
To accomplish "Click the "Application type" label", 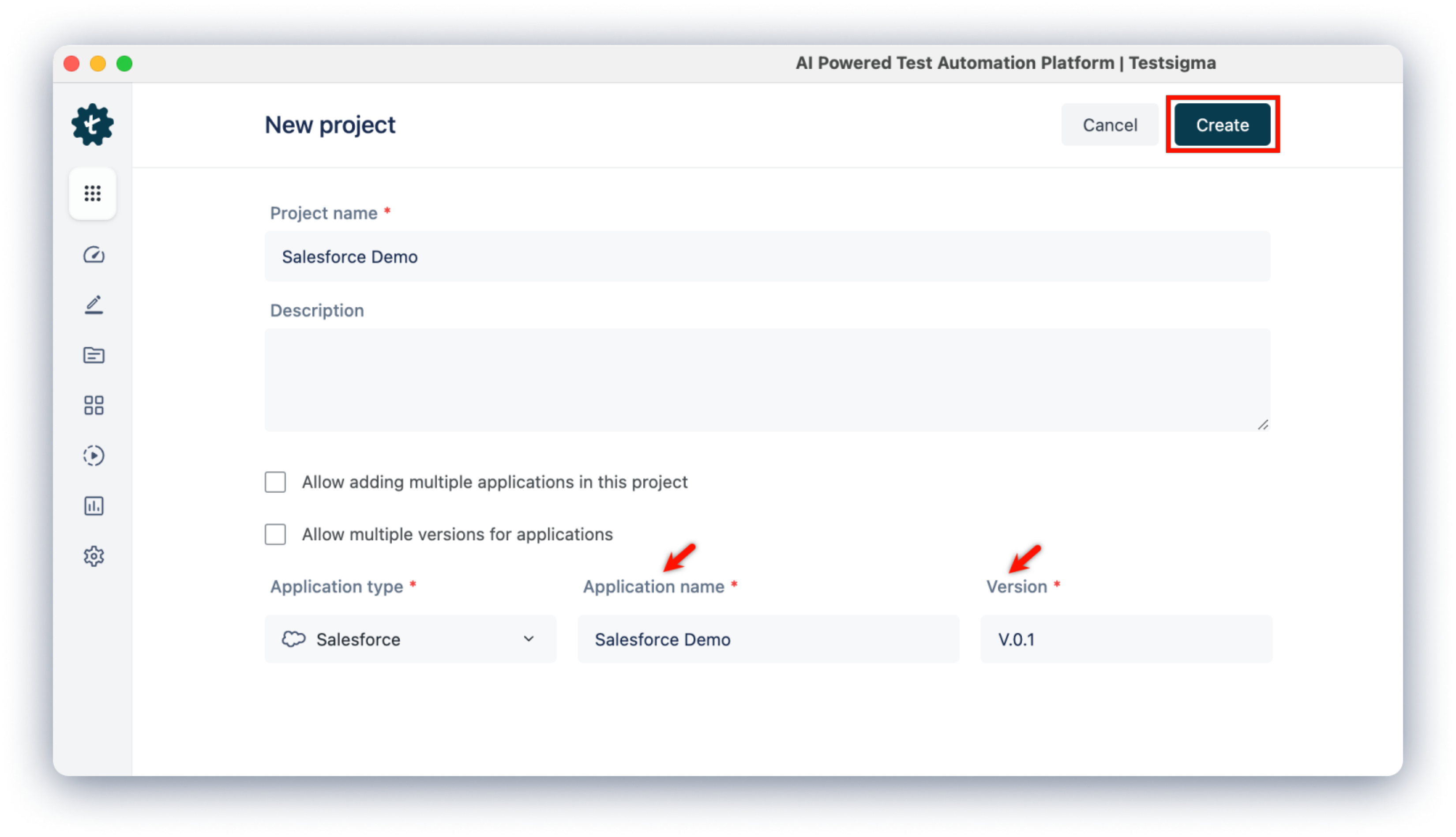I will (x=337, y=586).
